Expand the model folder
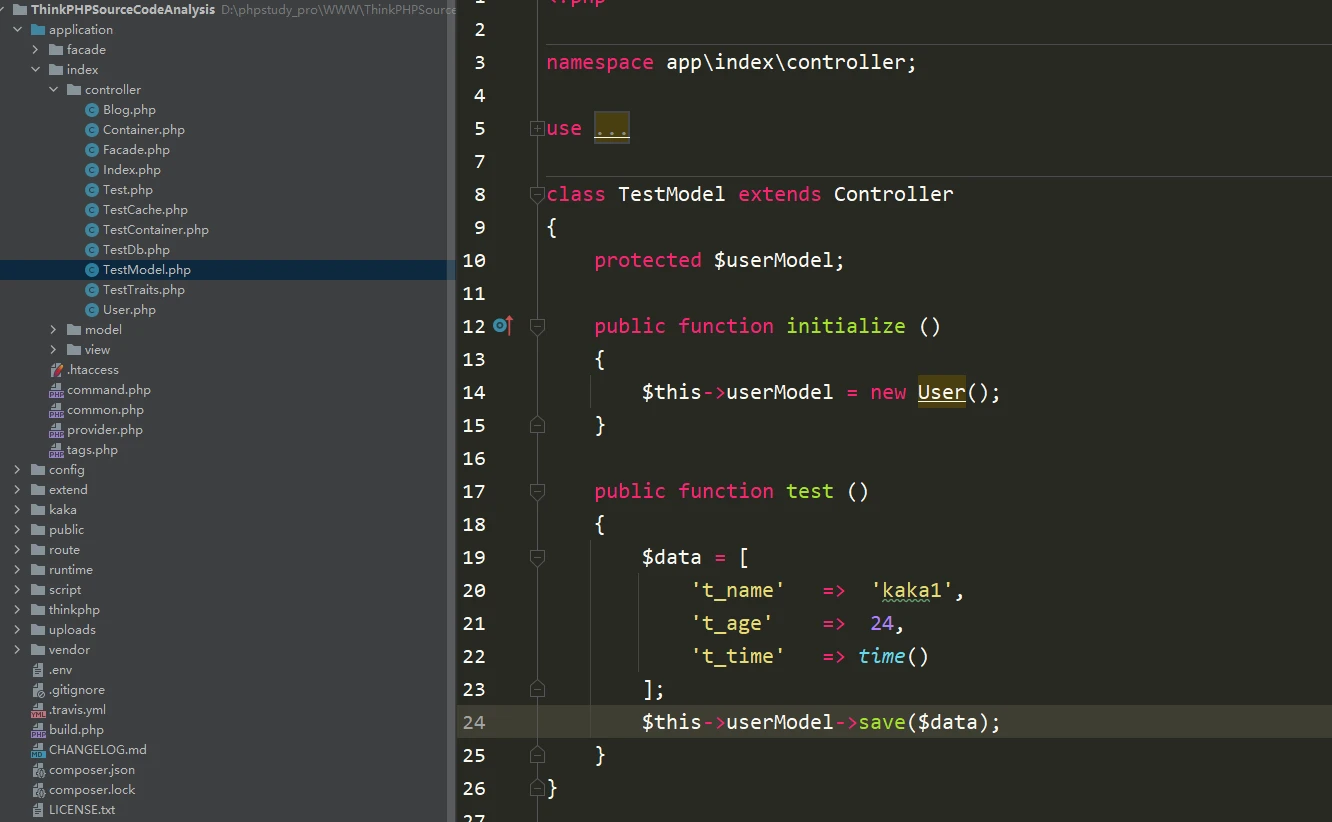Viewport: 1332px width, 822px height. pyautogui.click(x=54, y=330)
